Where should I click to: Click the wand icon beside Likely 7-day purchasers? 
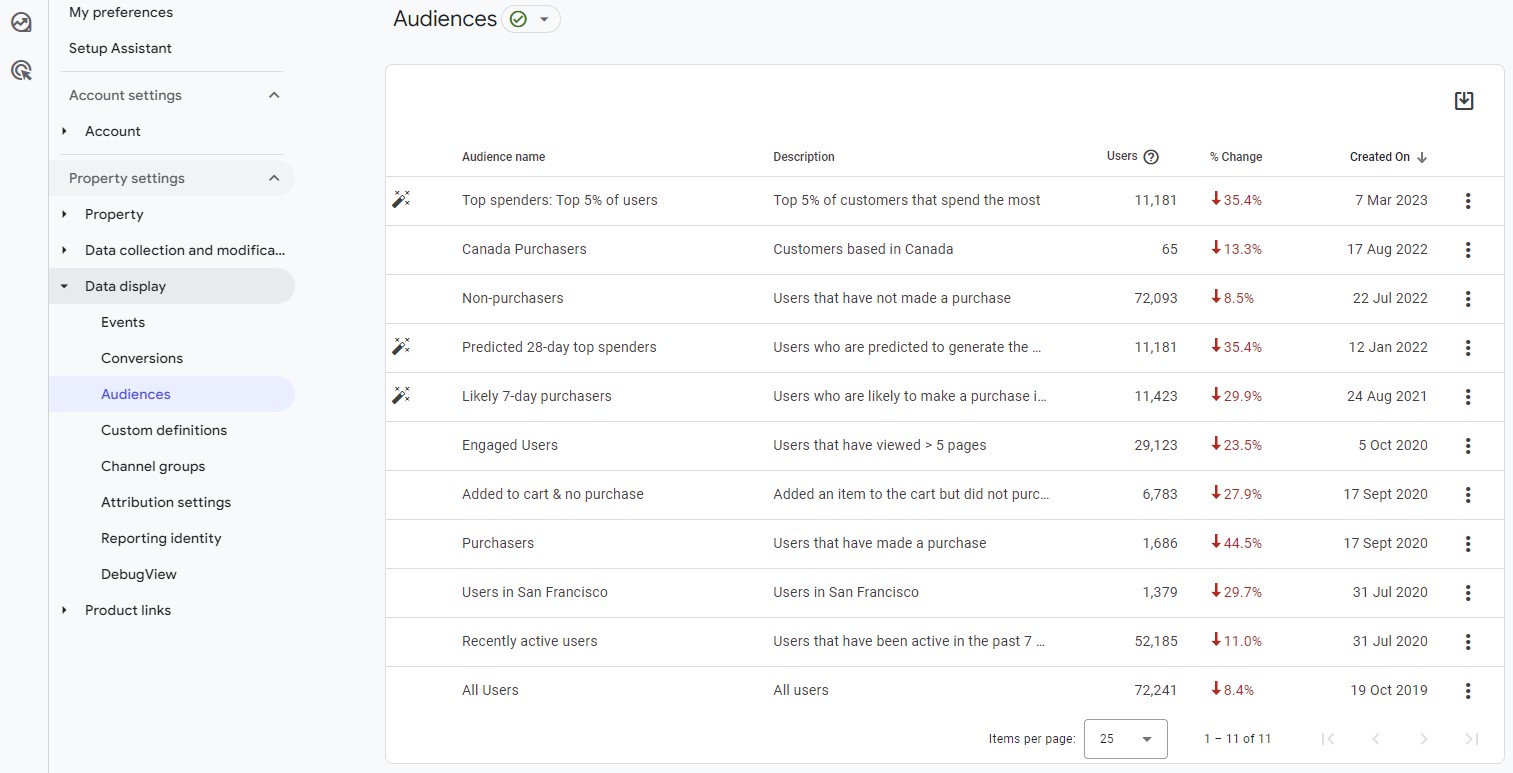[x=401, y=396]
